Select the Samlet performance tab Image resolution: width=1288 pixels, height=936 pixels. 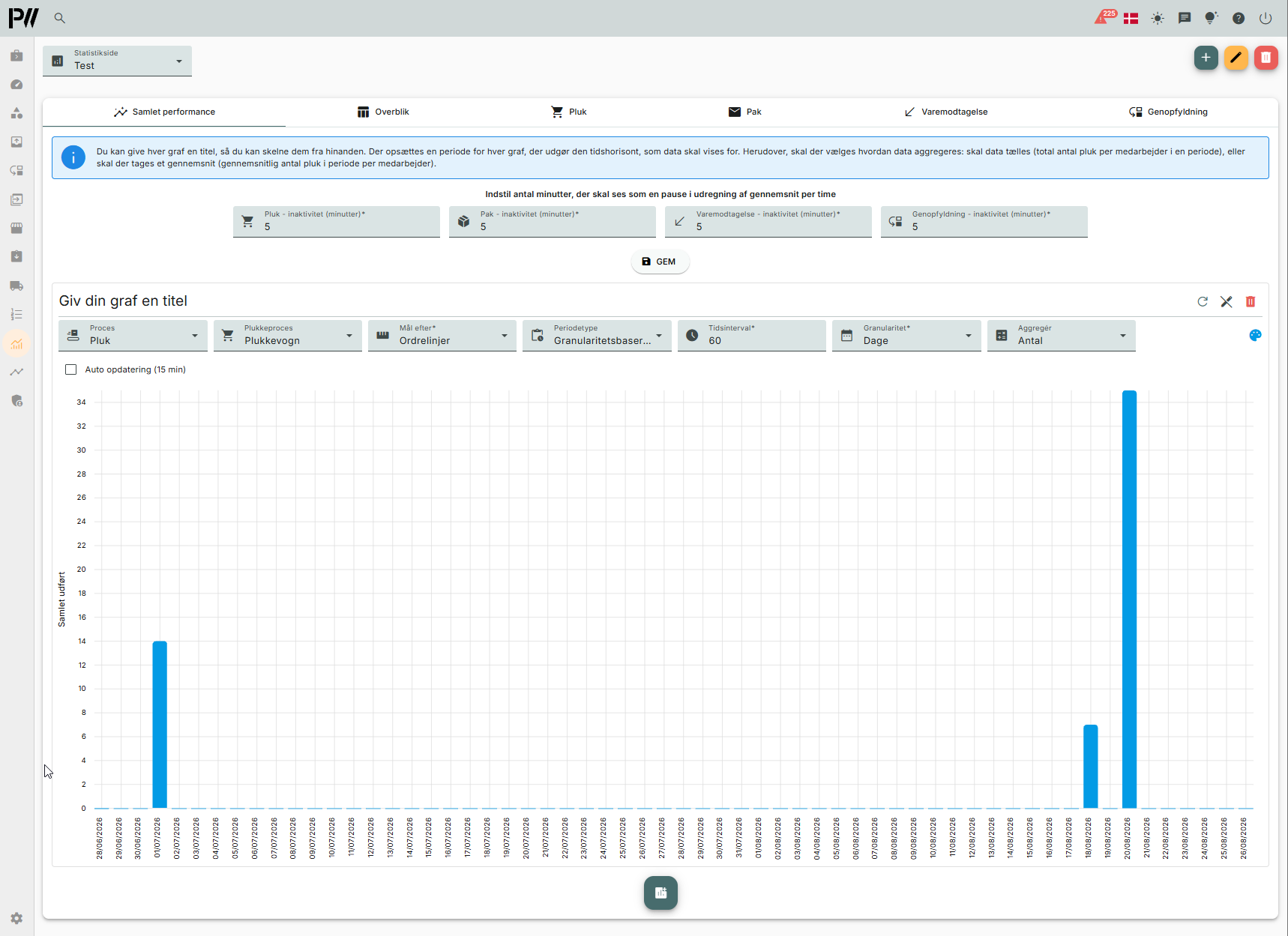point(164,112)
